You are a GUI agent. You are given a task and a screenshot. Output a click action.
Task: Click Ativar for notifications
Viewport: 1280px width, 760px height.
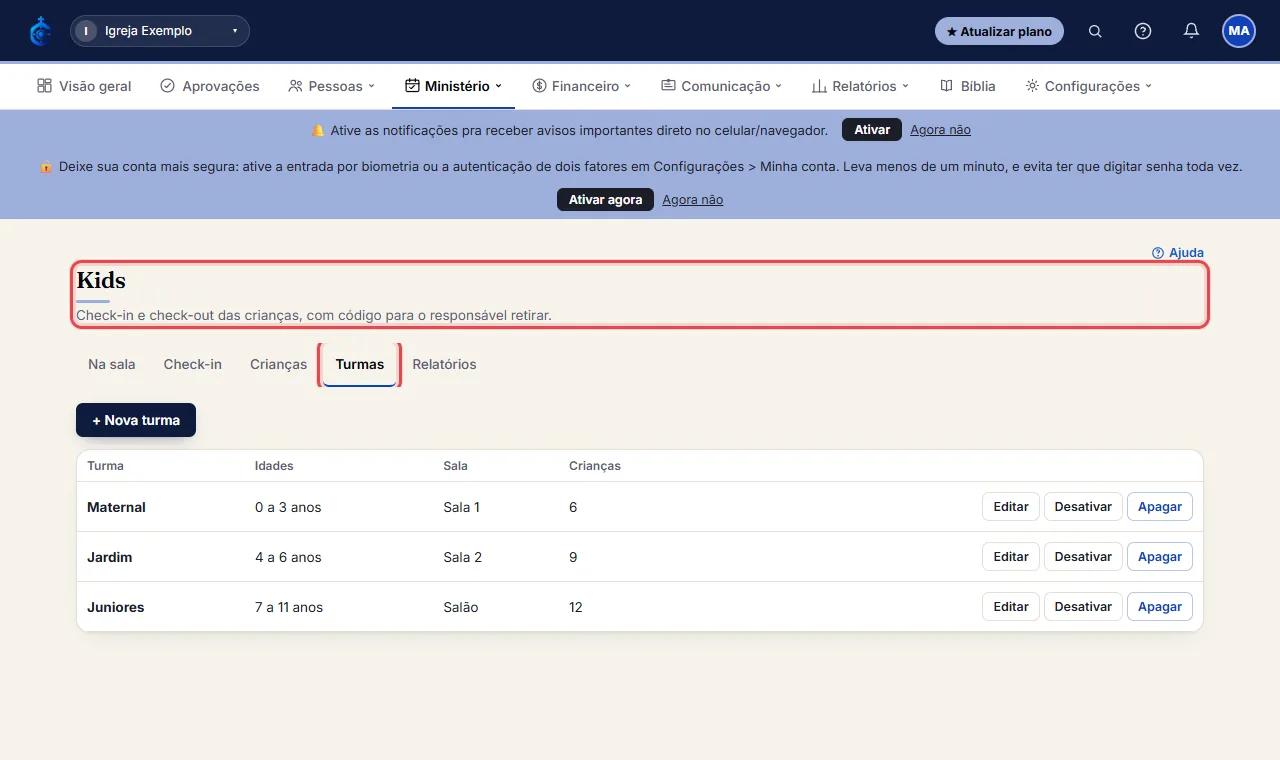(872, 130)
